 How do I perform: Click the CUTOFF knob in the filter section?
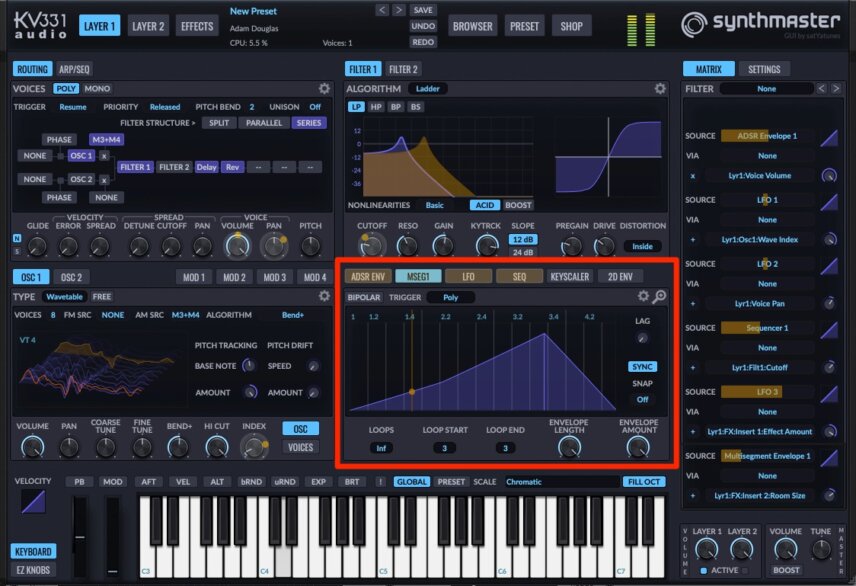click(371, 246)
